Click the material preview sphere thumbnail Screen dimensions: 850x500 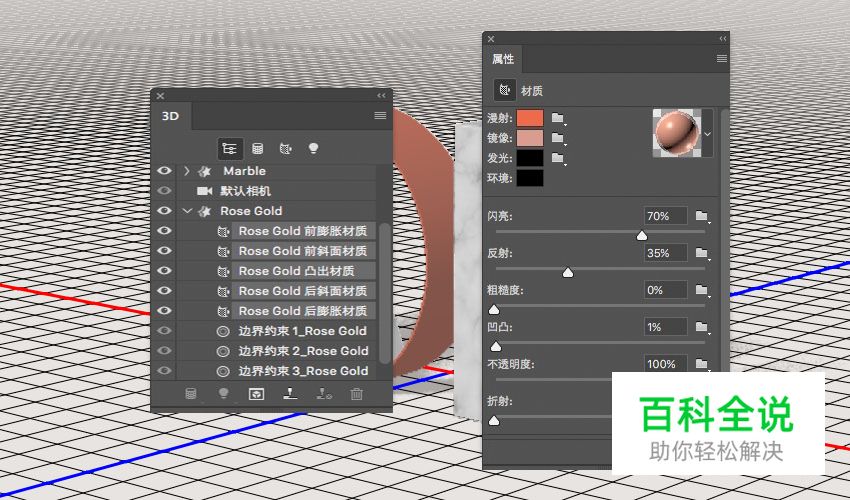click(x=677, y=133)
